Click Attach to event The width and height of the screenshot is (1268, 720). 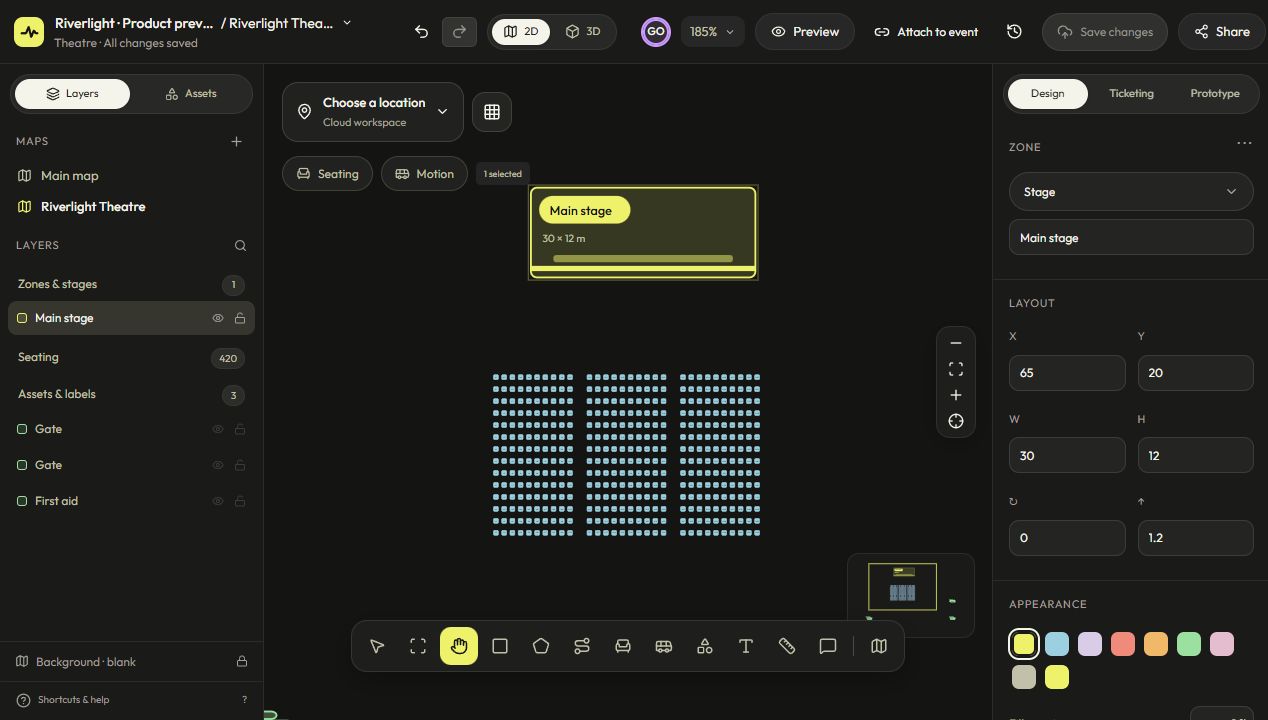click(926, 32)
